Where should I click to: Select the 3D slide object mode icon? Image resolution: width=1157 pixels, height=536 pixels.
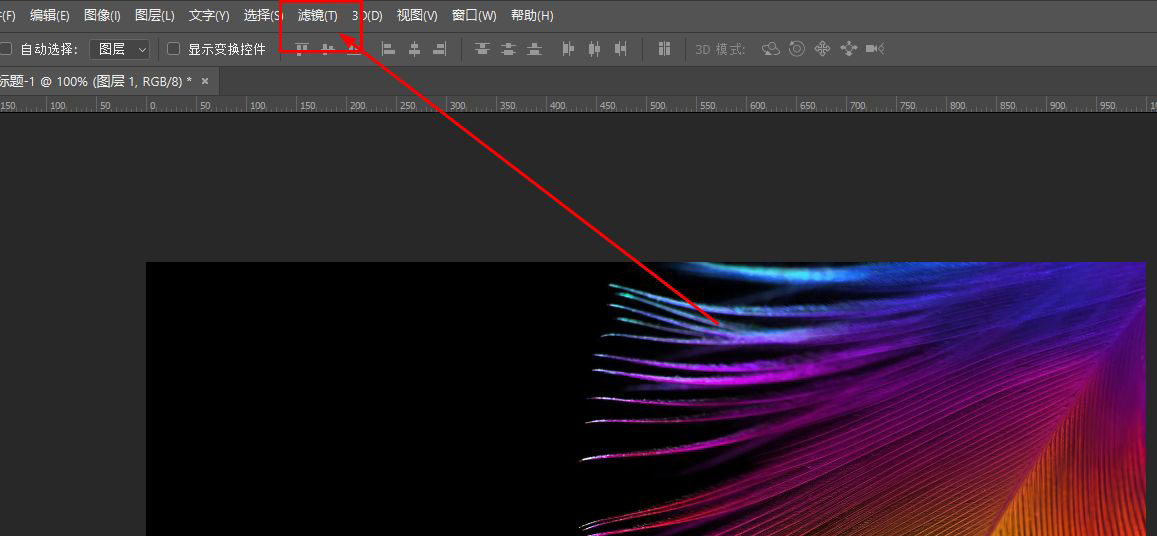(849, 49)
